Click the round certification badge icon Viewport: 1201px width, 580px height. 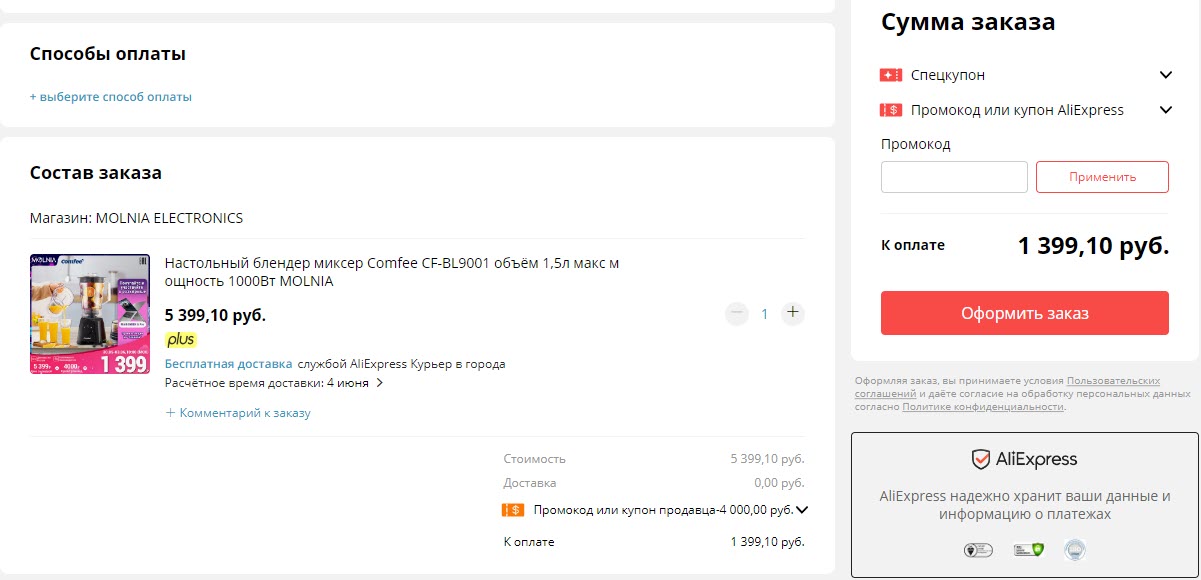[x=1075, y=549]
